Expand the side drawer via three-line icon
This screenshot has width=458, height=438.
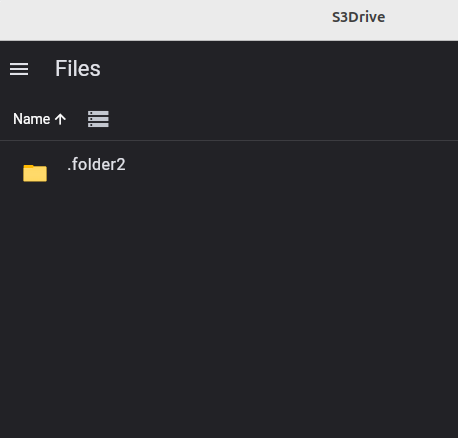pos(19,69)
